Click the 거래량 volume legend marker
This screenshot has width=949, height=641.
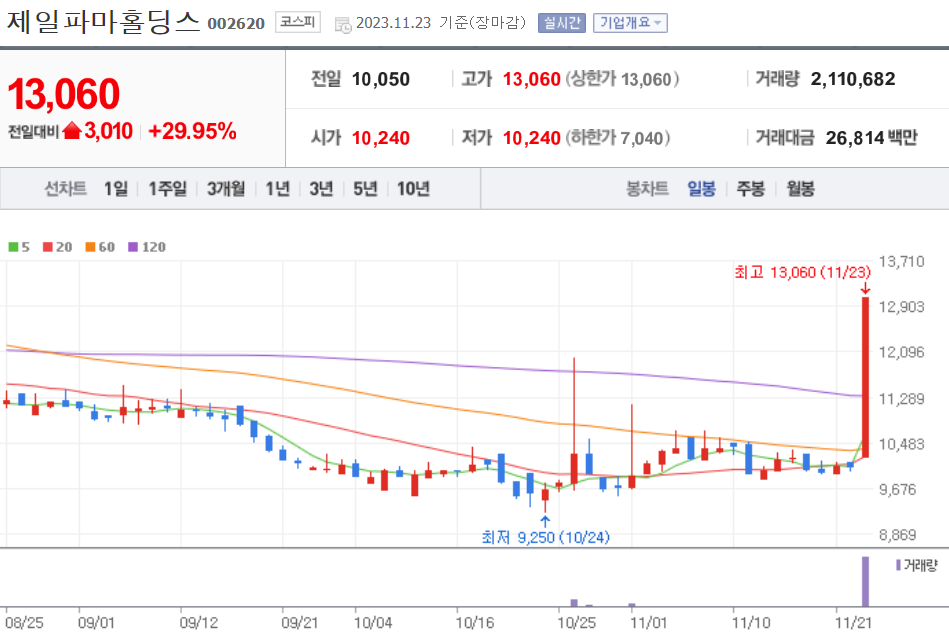(x=898, y=565)
